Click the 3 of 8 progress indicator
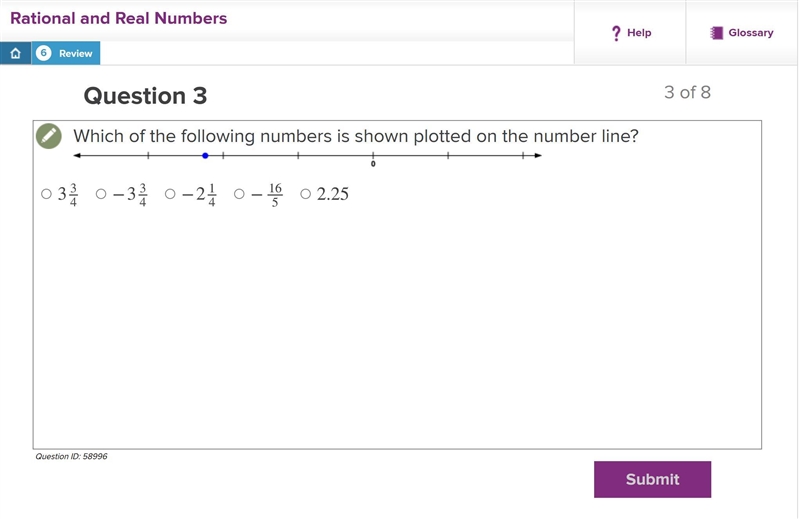Screen dimensions: 800x519 pos(687,92)
